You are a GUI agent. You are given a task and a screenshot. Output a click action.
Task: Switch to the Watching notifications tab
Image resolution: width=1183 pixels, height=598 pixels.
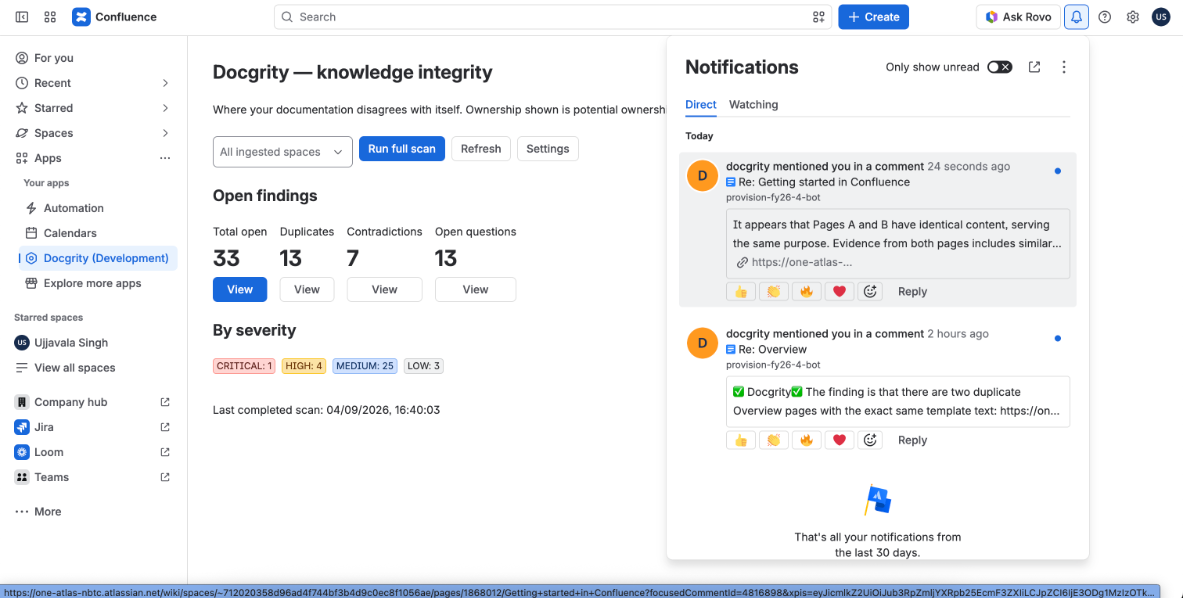click(x=753, y=105)
